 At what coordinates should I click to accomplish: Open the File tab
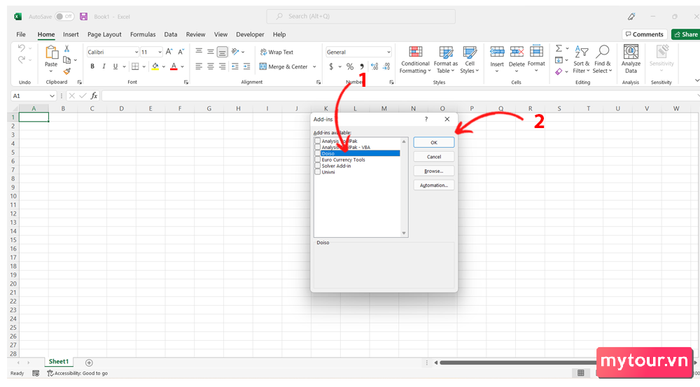coord(21,34)
